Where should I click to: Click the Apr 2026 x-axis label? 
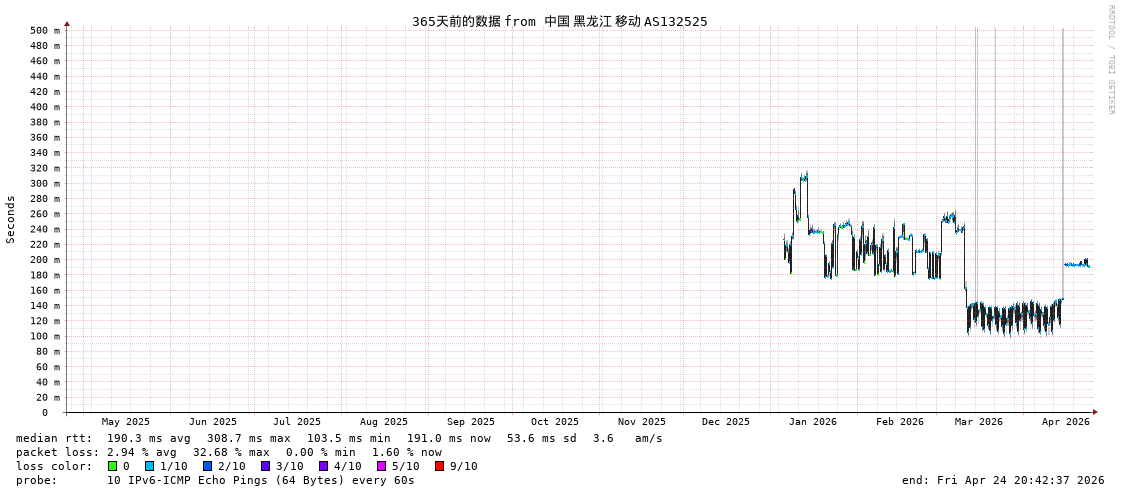pos(1065,422)
